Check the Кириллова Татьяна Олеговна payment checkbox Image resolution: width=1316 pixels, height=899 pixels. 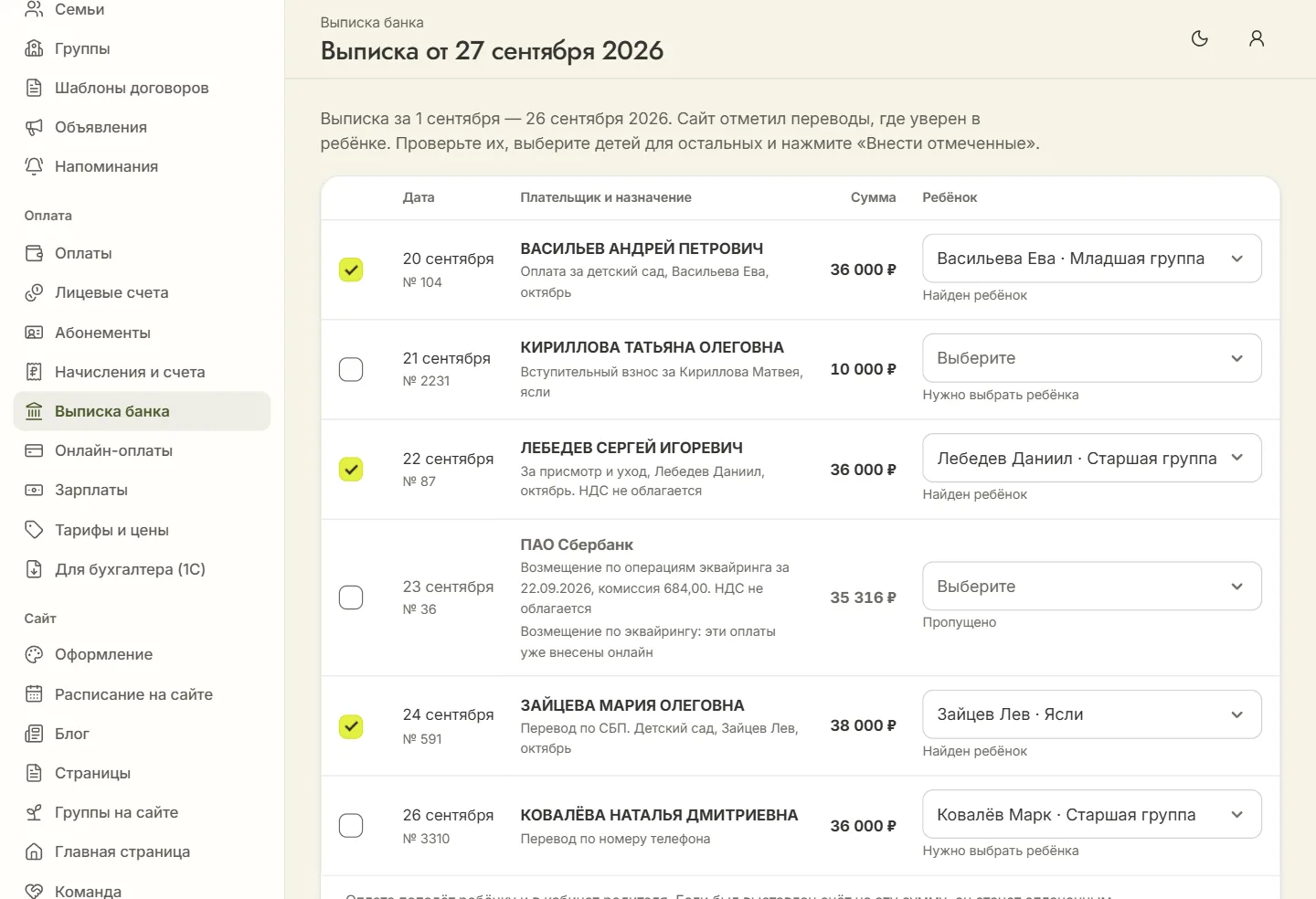point(351,369)
